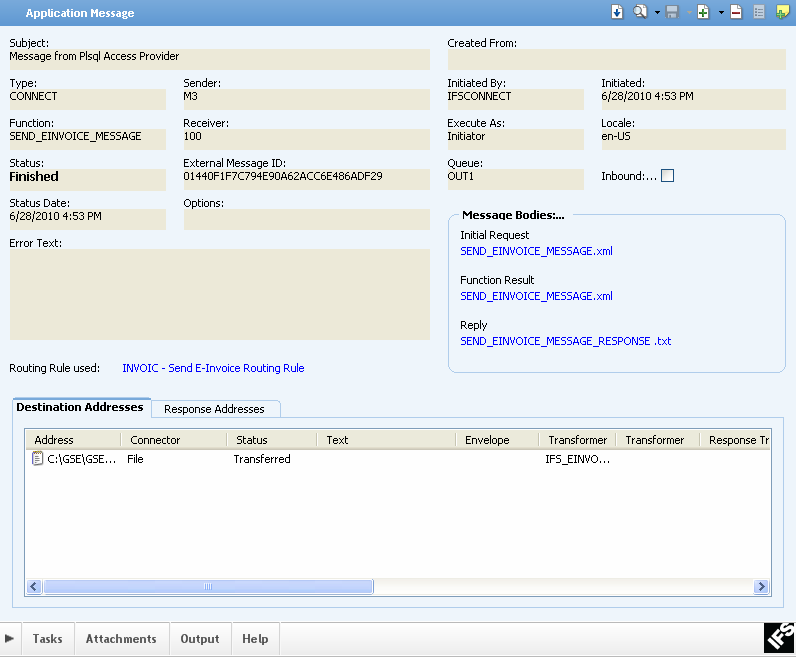Image resolution: width=796 pixels, height=657 pixels.
Task: Switch to the Response Addresses tab
Action: [x=214, y=409]
